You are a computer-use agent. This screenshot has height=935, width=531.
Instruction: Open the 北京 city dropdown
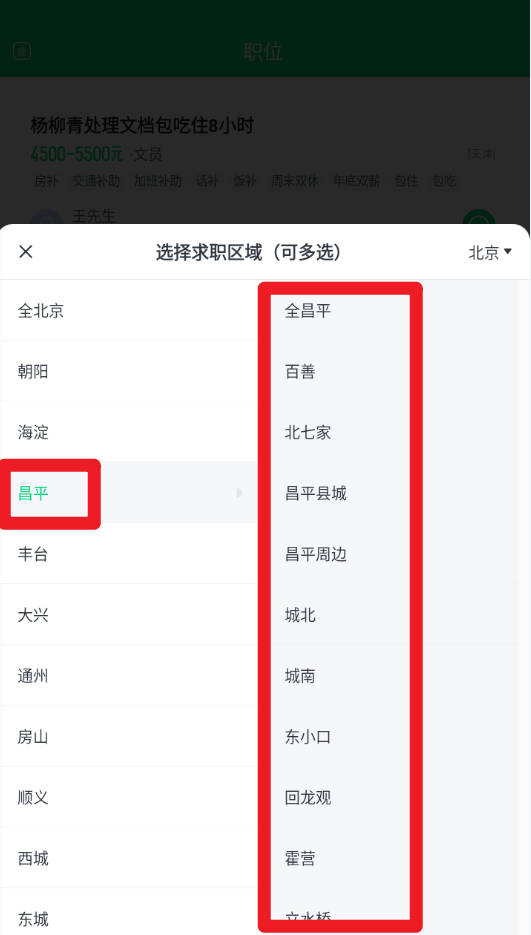click(x=490, y=252)
